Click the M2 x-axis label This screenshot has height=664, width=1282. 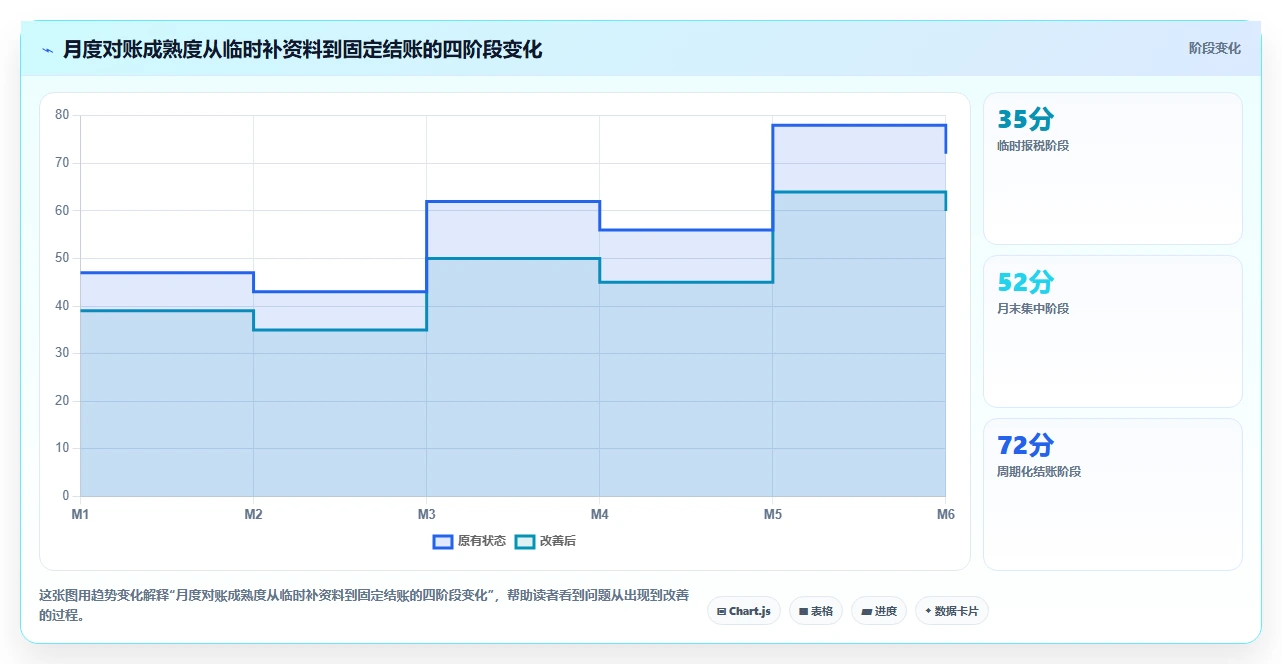253,515
